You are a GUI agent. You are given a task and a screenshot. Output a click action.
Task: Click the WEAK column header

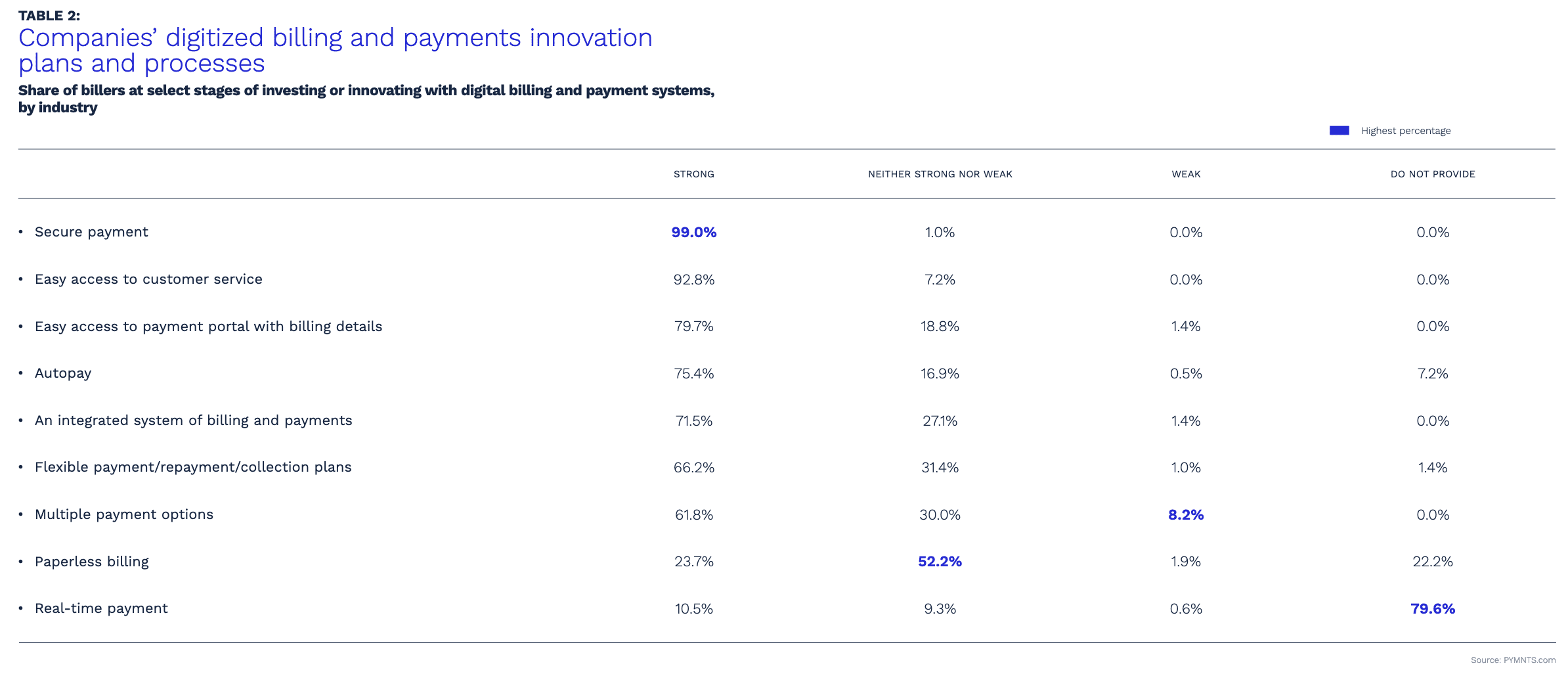point(1186,174)
